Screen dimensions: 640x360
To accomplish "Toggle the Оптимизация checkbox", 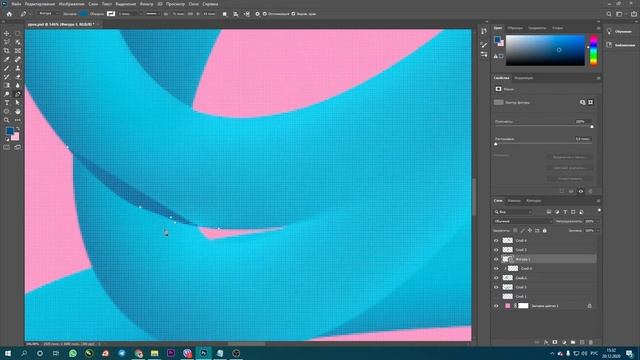I will 264,14.
